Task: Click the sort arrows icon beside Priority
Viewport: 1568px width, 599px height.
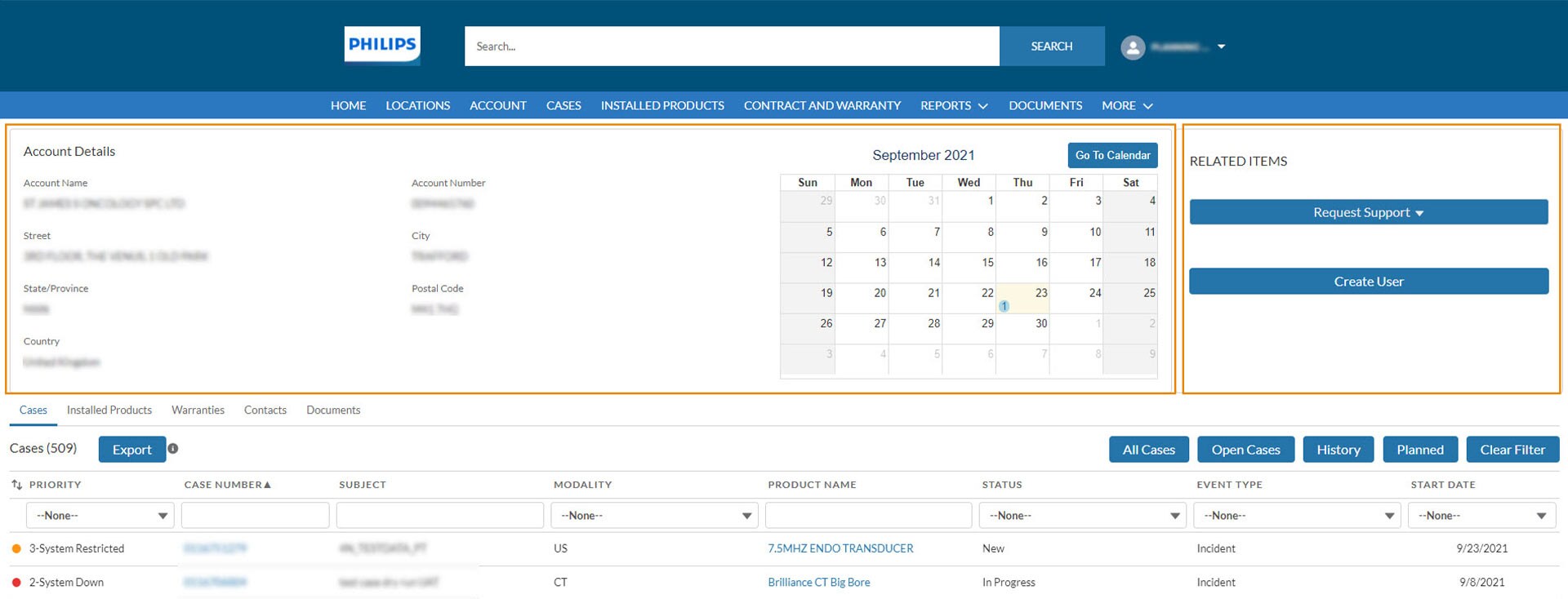Action: click(16, 485)
